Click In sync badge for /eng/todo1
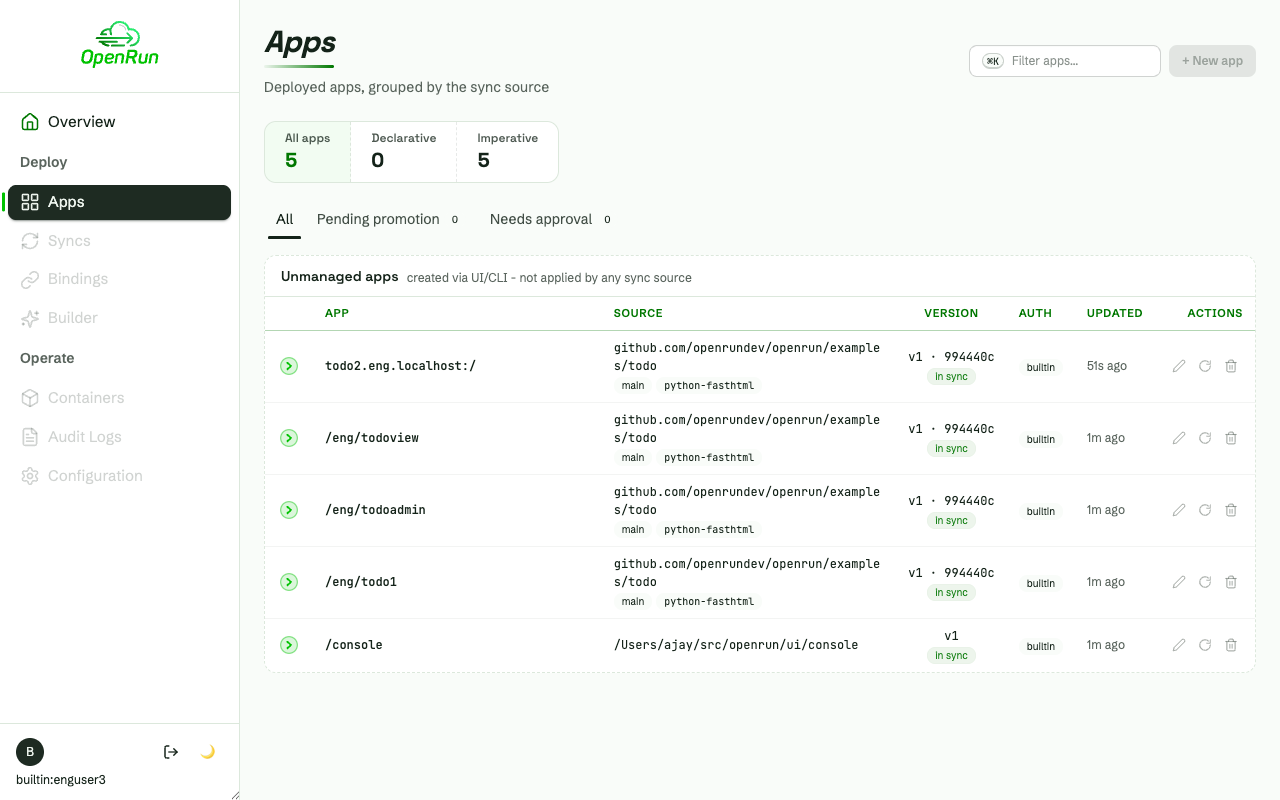 (x=951, y=593)
